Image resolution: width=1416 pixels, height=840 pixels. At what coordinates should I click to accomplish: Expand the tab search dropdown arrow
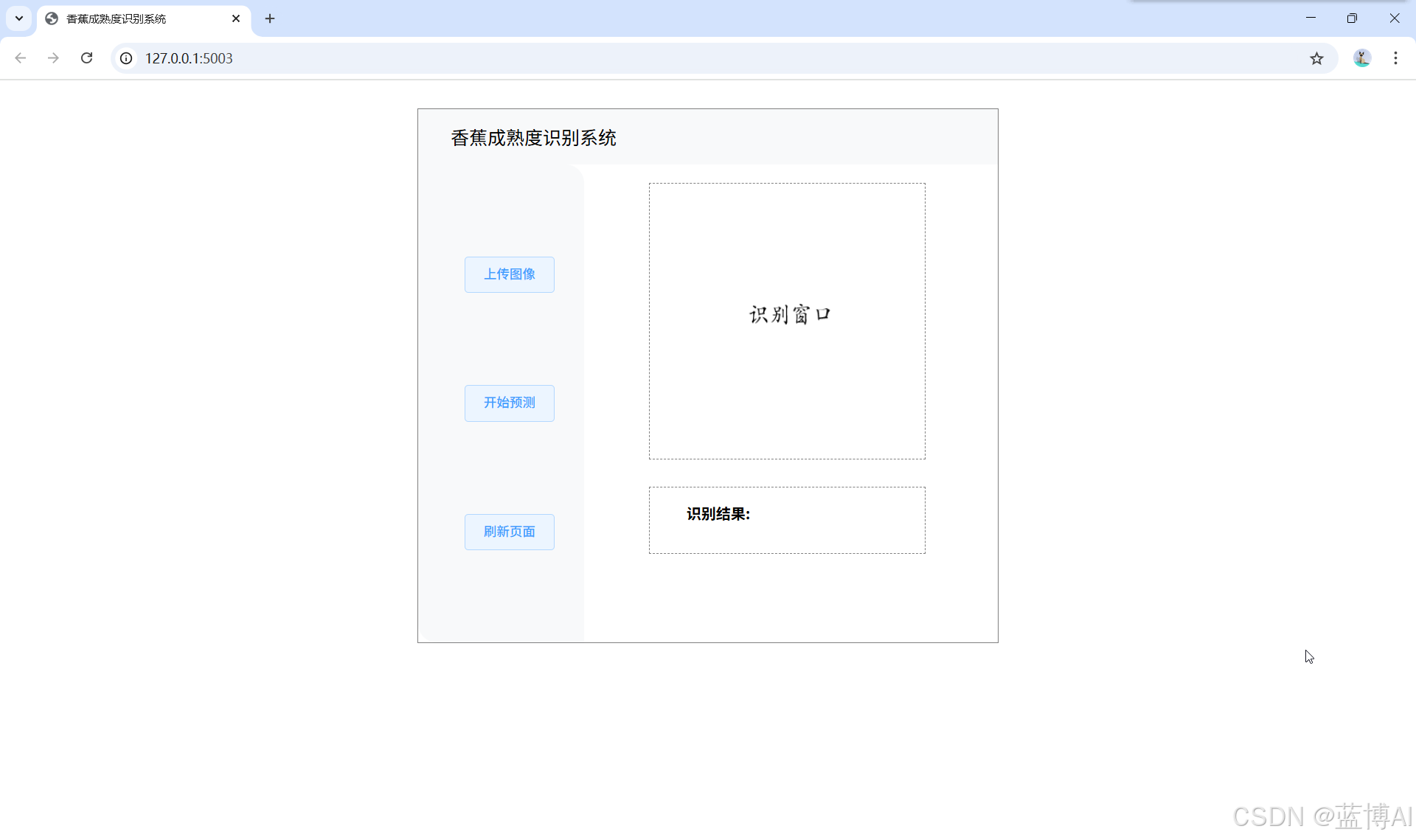(x=19, y=18)
